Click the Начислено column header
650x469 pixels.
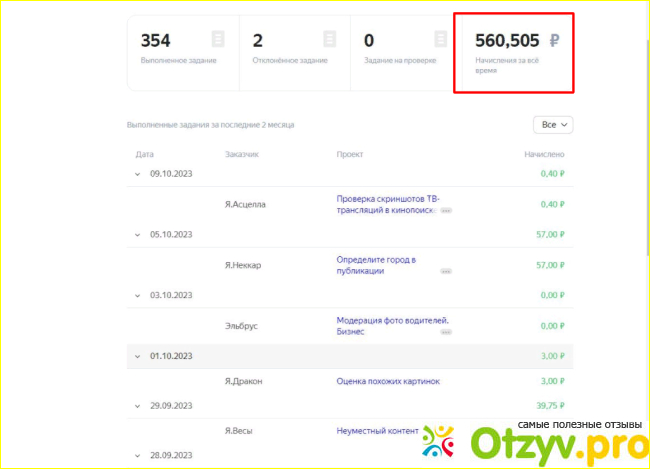coord(544,155)
